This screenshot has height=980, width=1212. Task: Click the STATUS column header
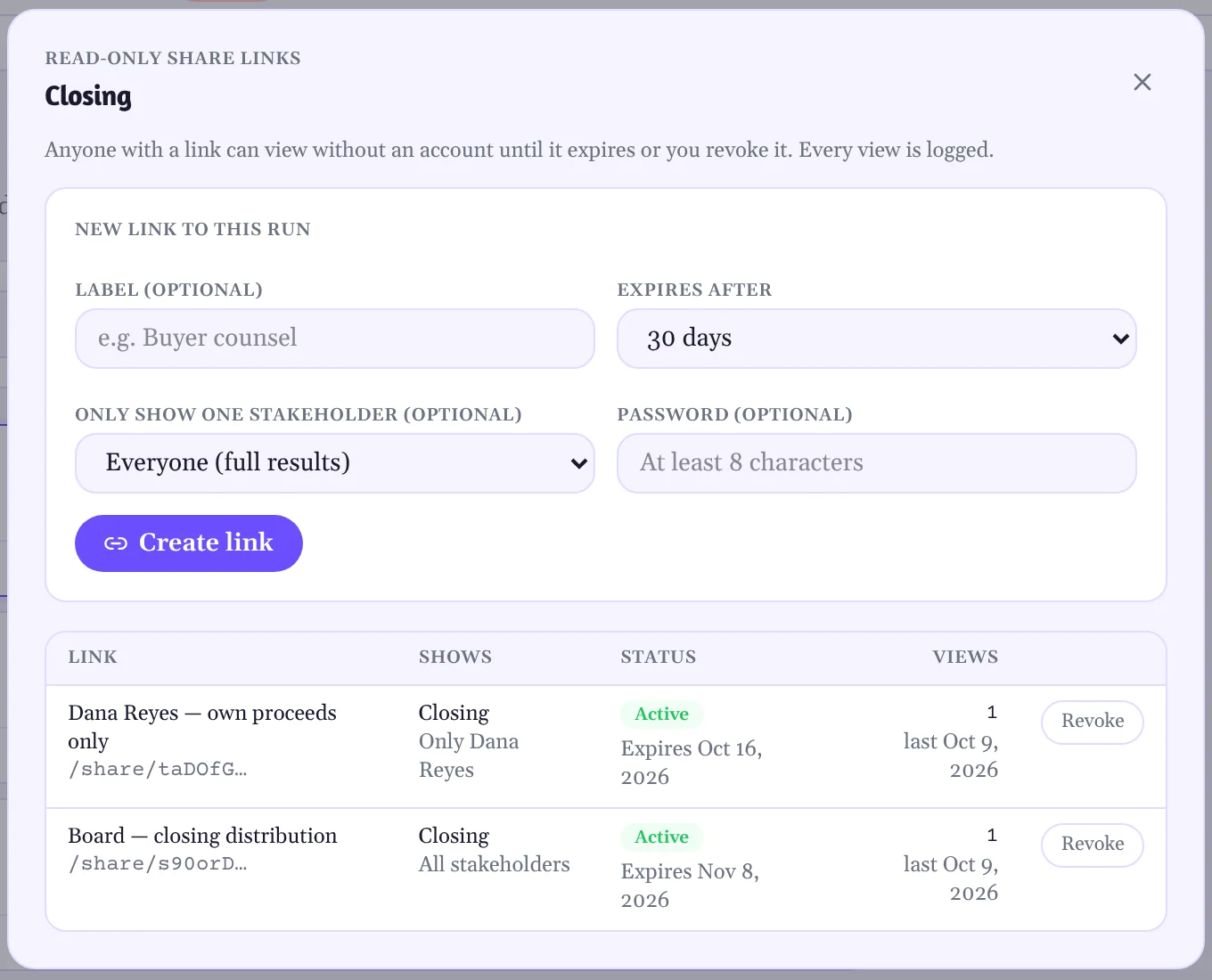(x=659, y=657)
